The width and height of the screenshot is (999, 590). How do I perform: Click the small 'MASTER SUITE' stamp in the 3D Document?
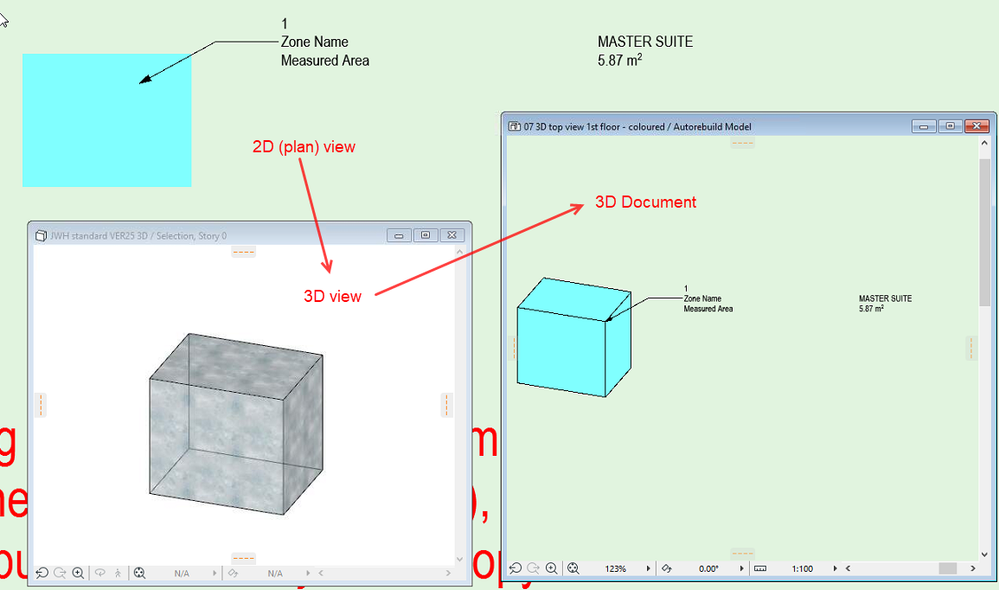tap(885, 298)
